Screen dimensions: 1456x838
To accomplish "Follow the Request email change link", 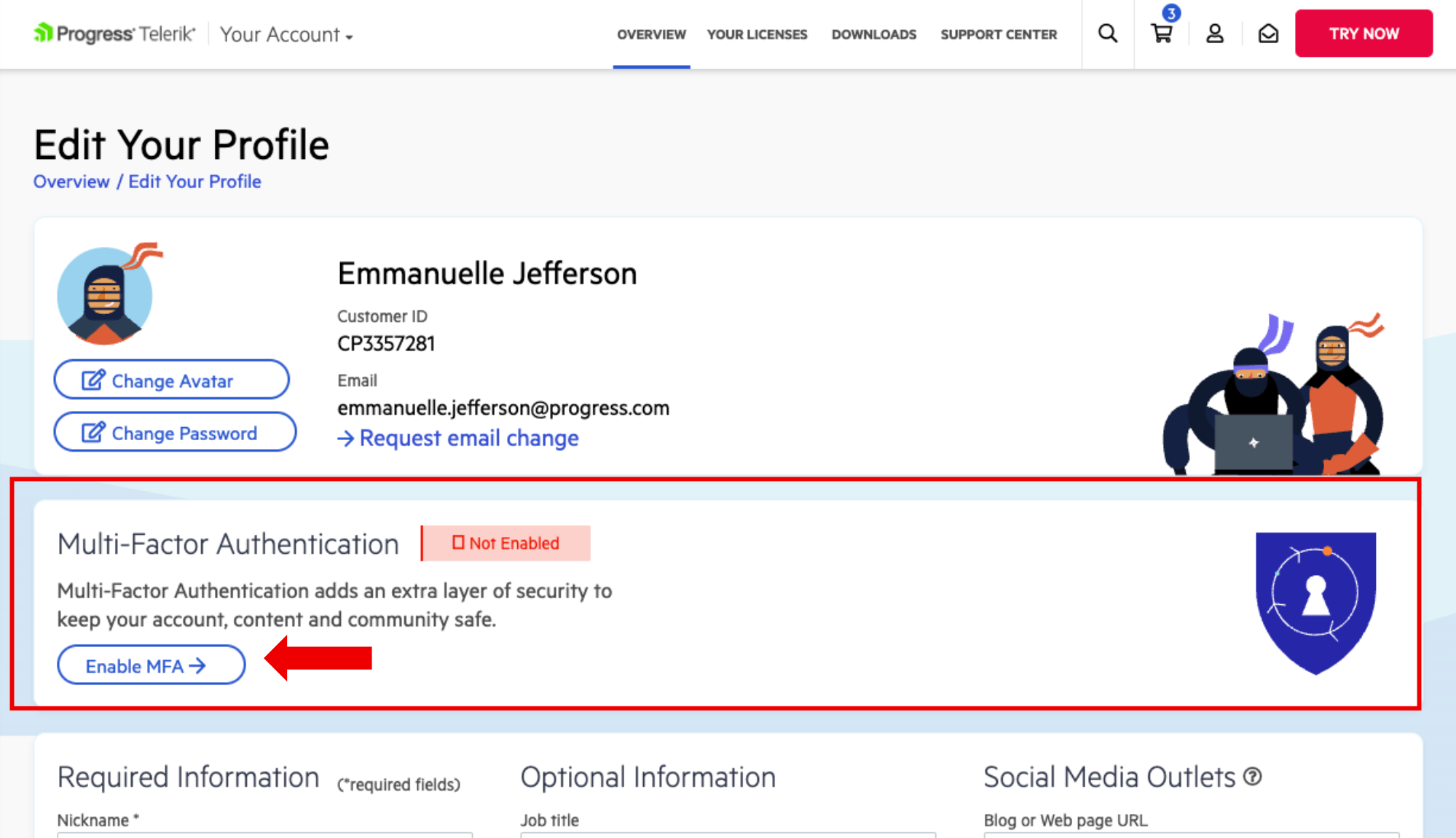I will [x=458, y=438].
